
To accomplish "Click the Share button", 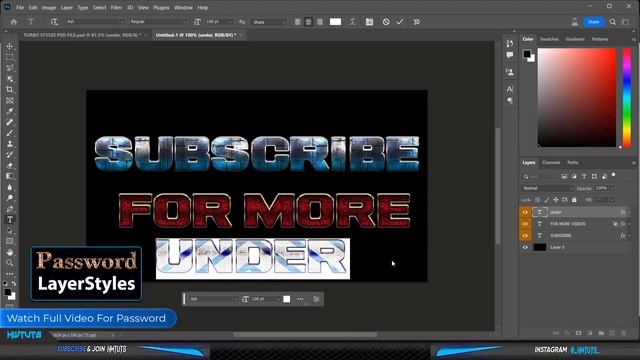I will [x=593, y=22].
